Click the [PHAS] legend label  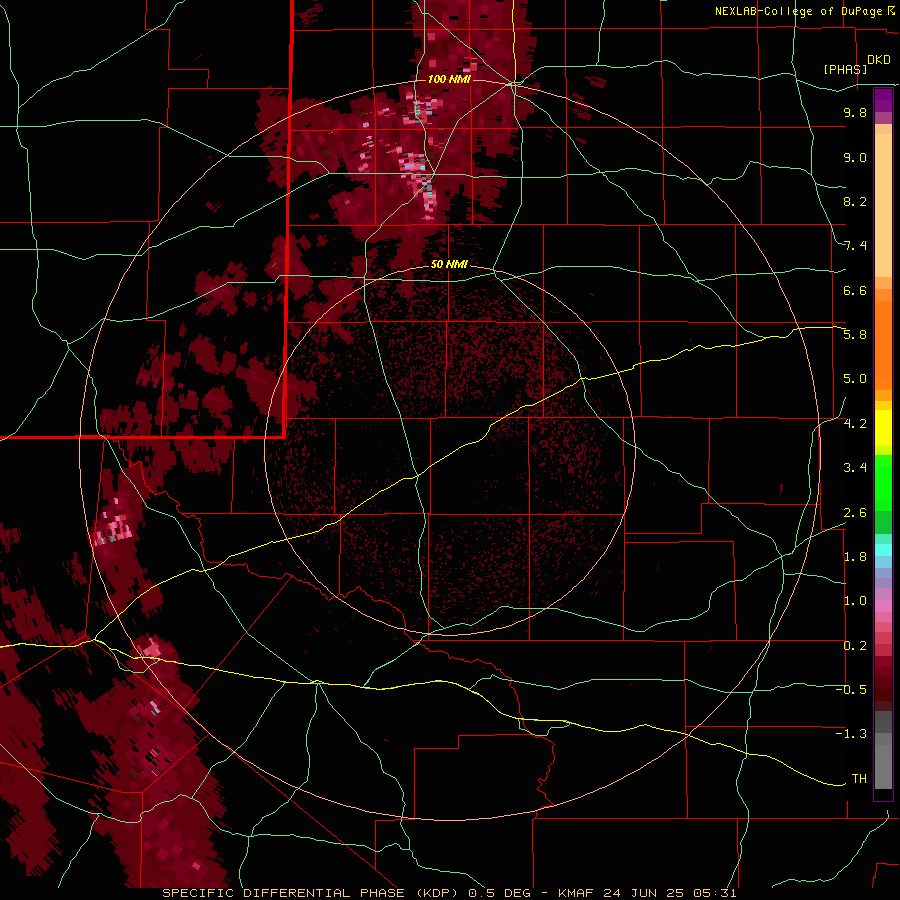[x=845, y=69]
